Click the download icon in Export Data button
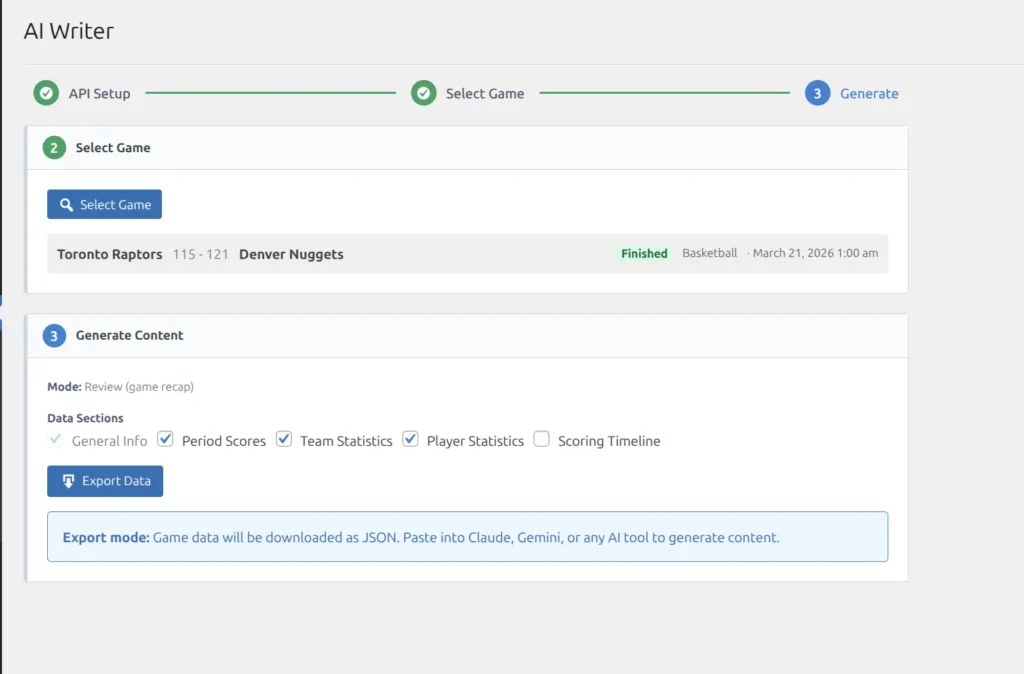This screenshot has width=1024, height=674. tap(69, 481)
